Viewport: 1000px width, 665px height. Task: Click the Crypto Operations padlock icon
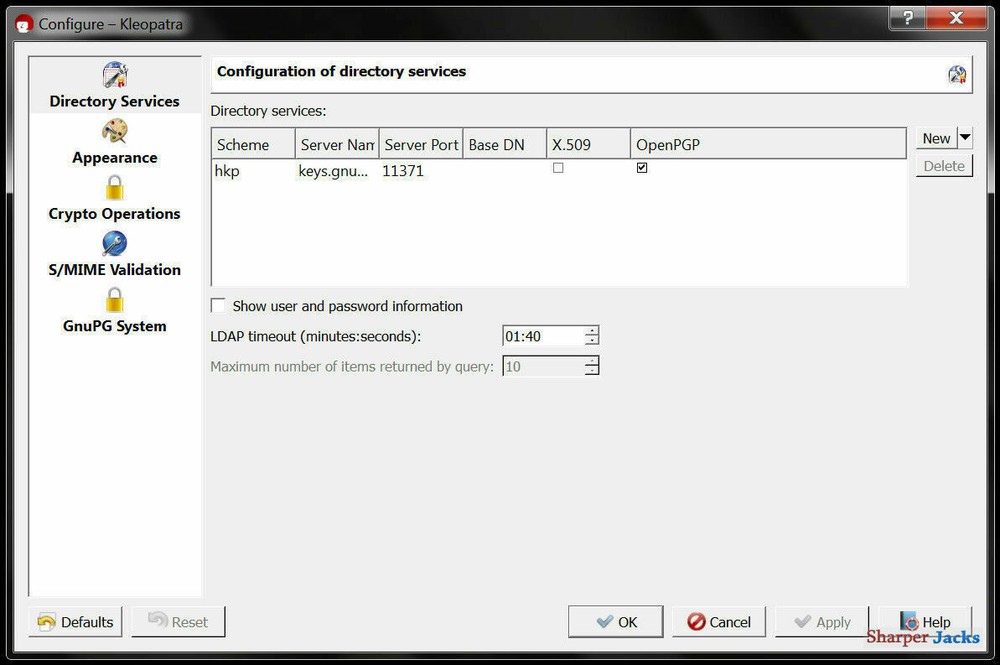point(113,186)
